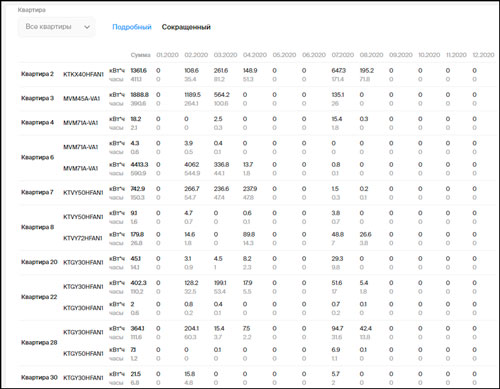Select device KTGY50HFAN1 in Квартира 28
Viewport: 500px width, 389px height.
pyautogui.click(x=83, y=353)
